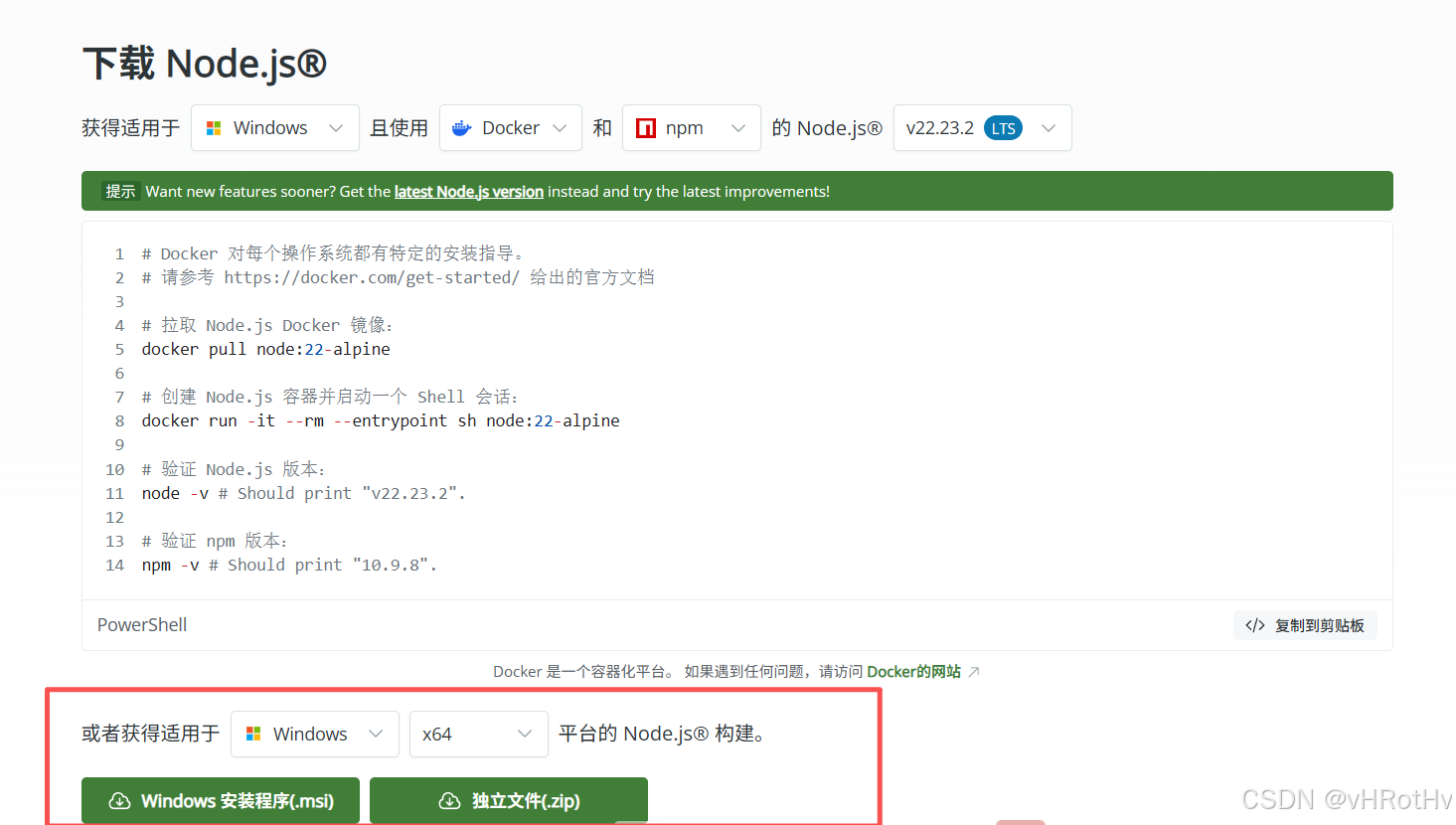Open the Docker的网站 link
The image size is (1456, 825).
[914, 672]
